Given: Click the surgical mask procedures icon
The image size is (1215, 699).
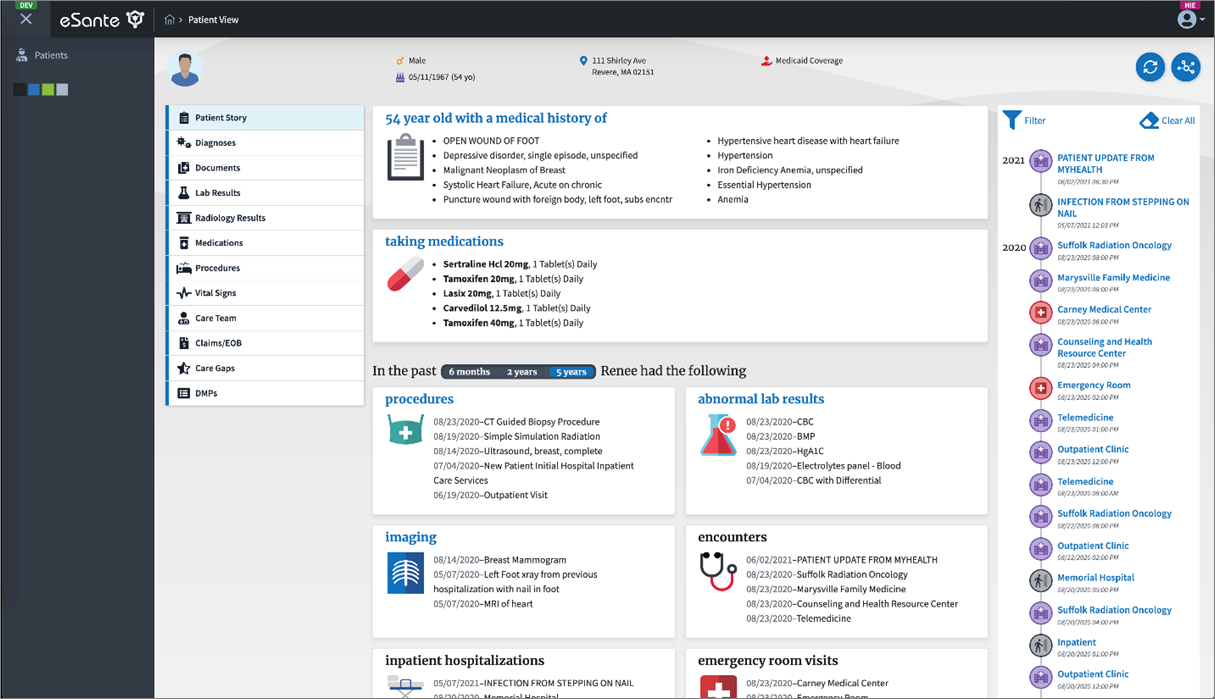Looking at the screenshot, I should 405,431.
